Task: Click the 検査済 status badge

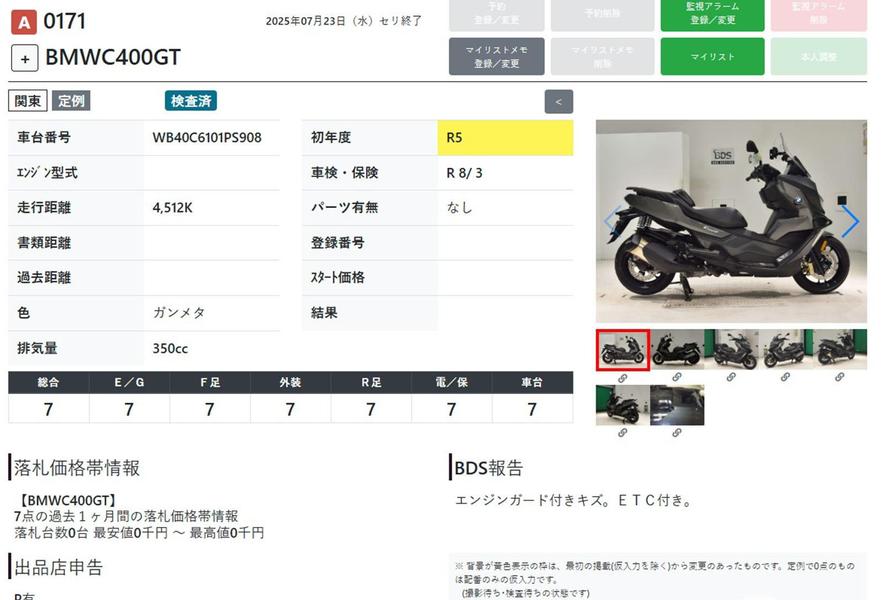Action: pyautogui.click(x=190, y=101)
